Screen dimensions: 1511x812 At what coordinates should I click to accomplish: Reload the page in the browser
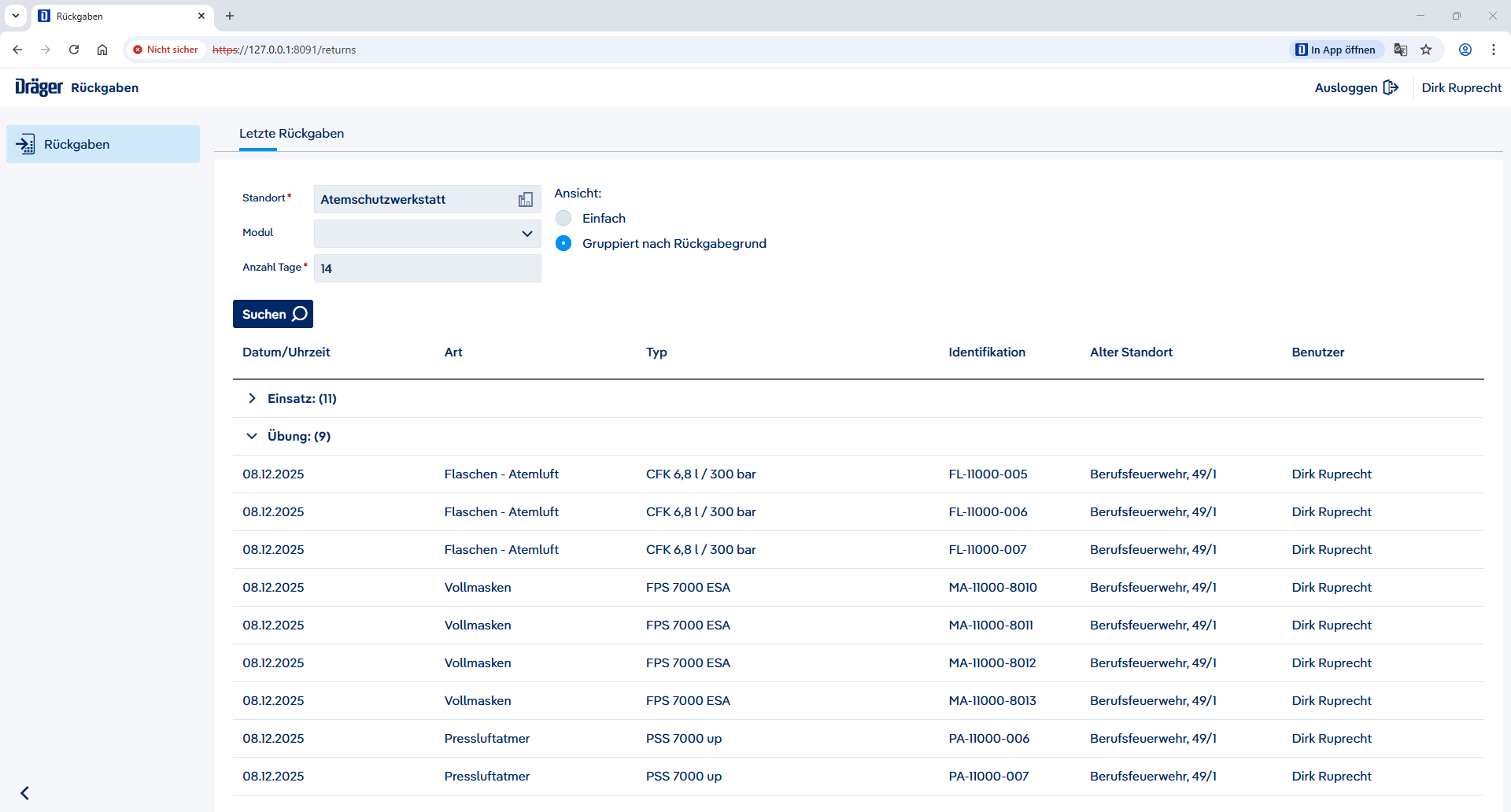click(x=74, y=50)
